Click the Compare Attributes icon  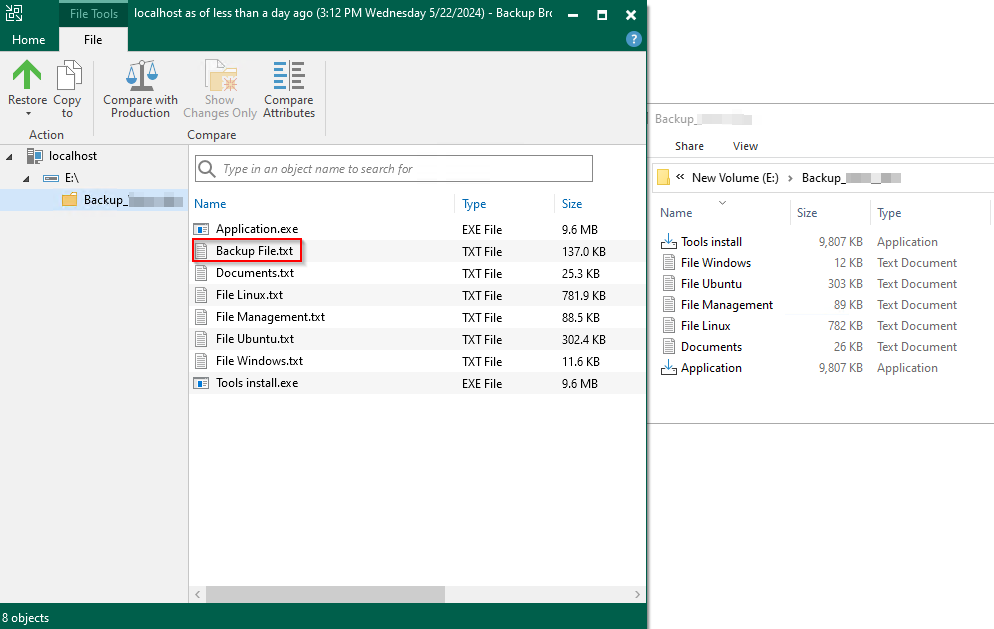point(289,76)
